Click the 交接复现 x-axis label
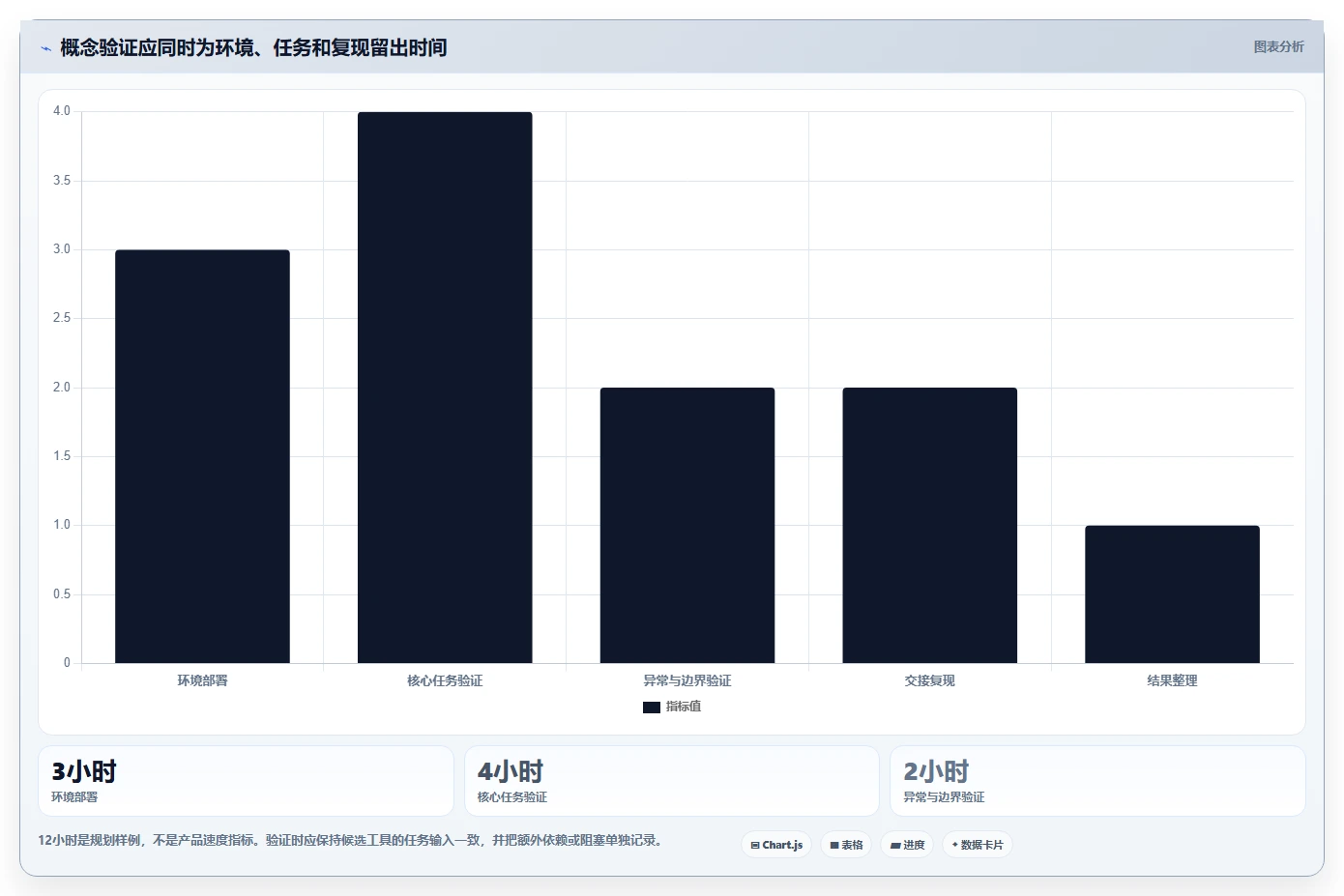This screenshot has height=896, width=1344. [x=930, y=680]
